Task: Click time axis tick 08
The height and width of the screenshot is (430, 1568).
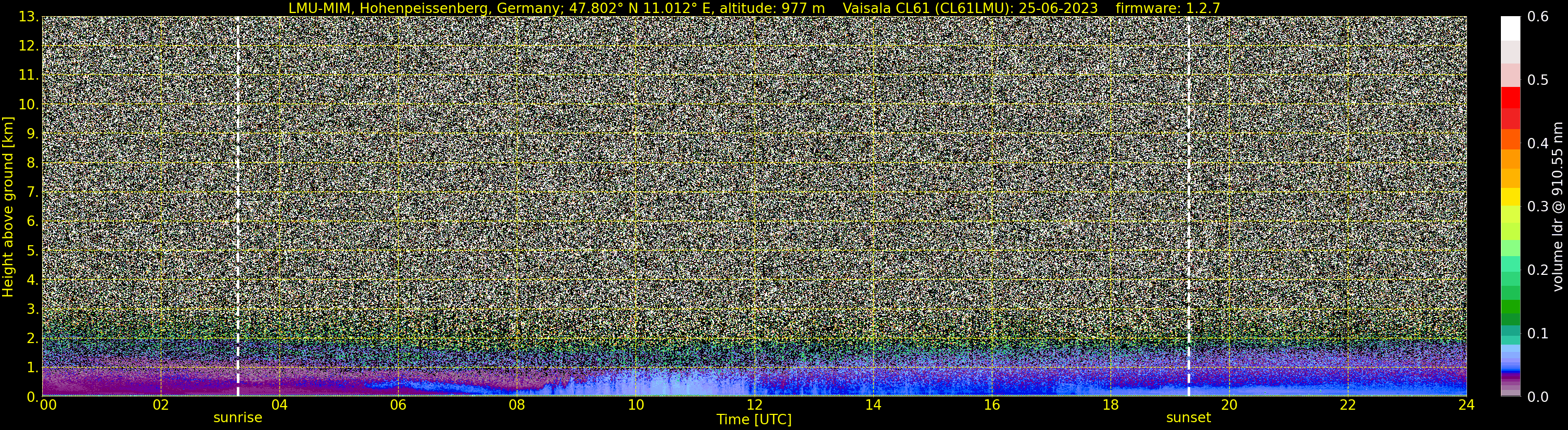Action: pos(517,405)
